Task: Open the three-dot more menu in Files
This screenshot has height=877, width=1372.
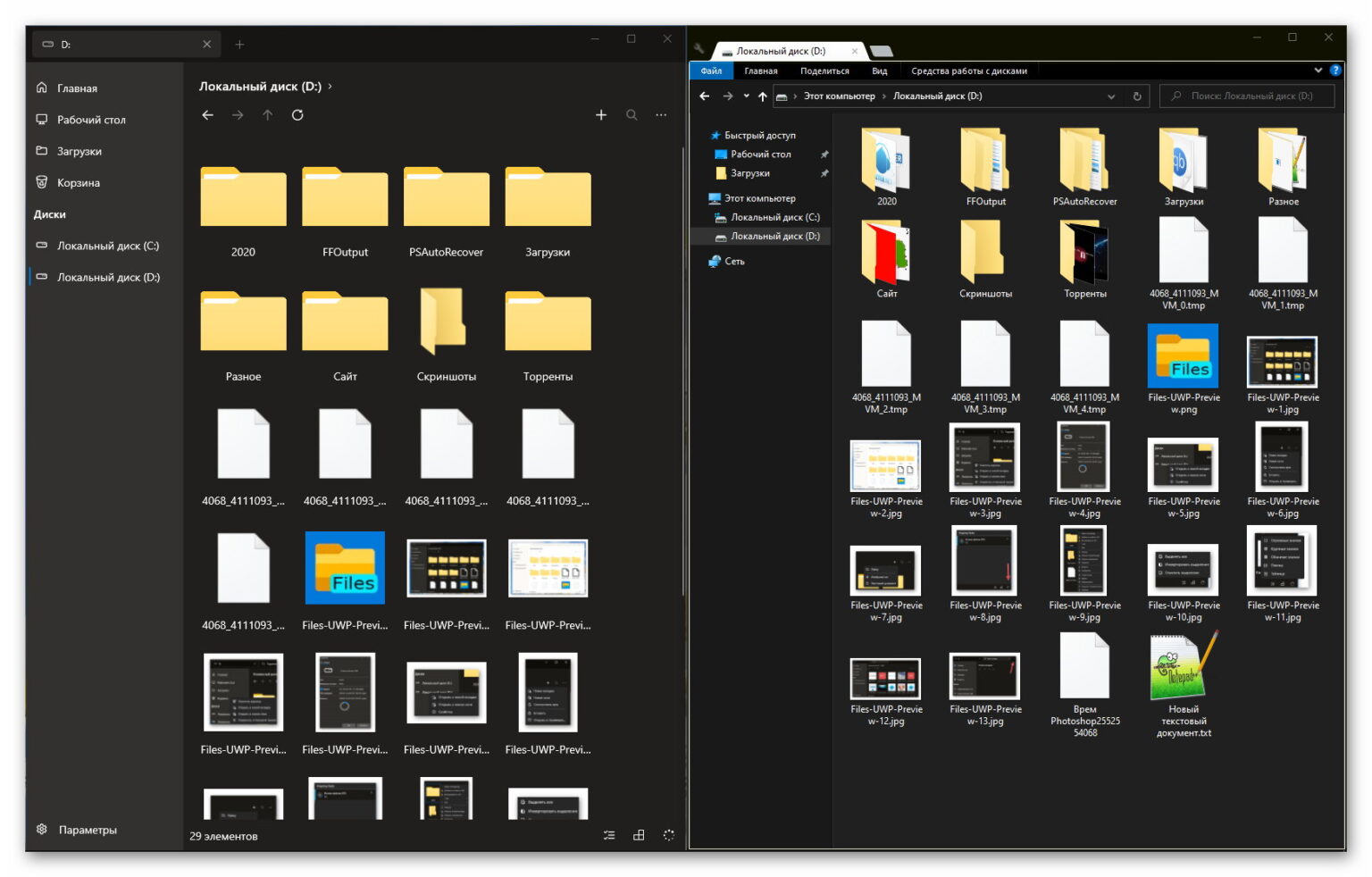Action: [x=661, y=115]
